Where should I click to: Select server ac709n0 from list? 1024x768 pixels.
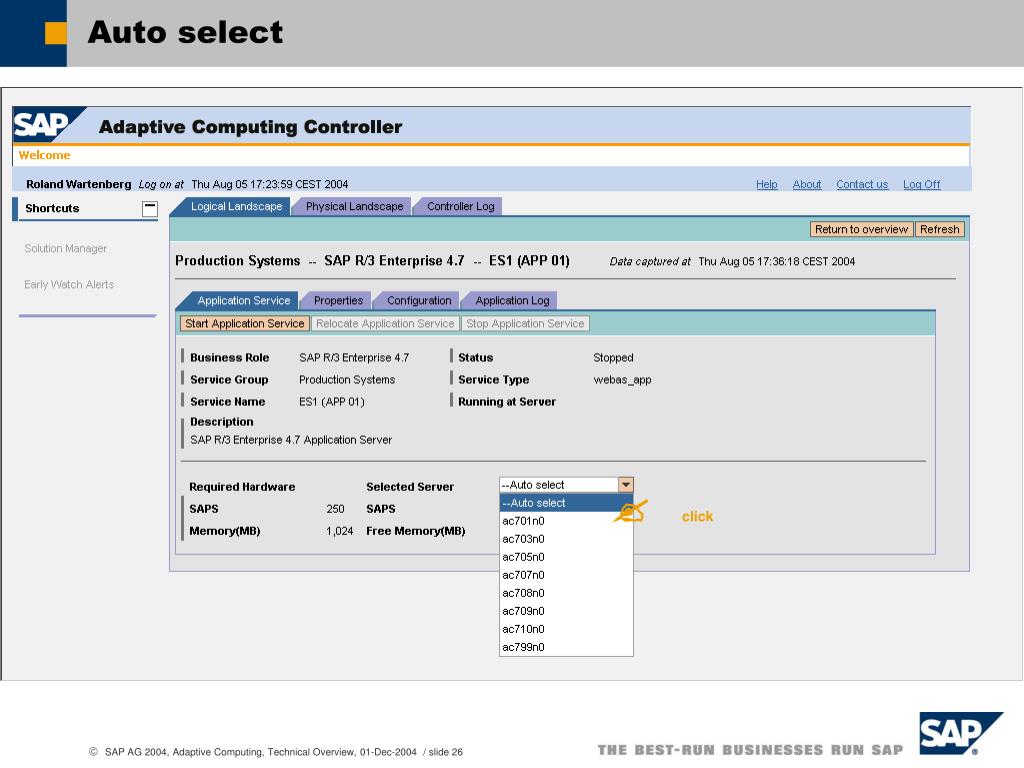tap(566, 611)
